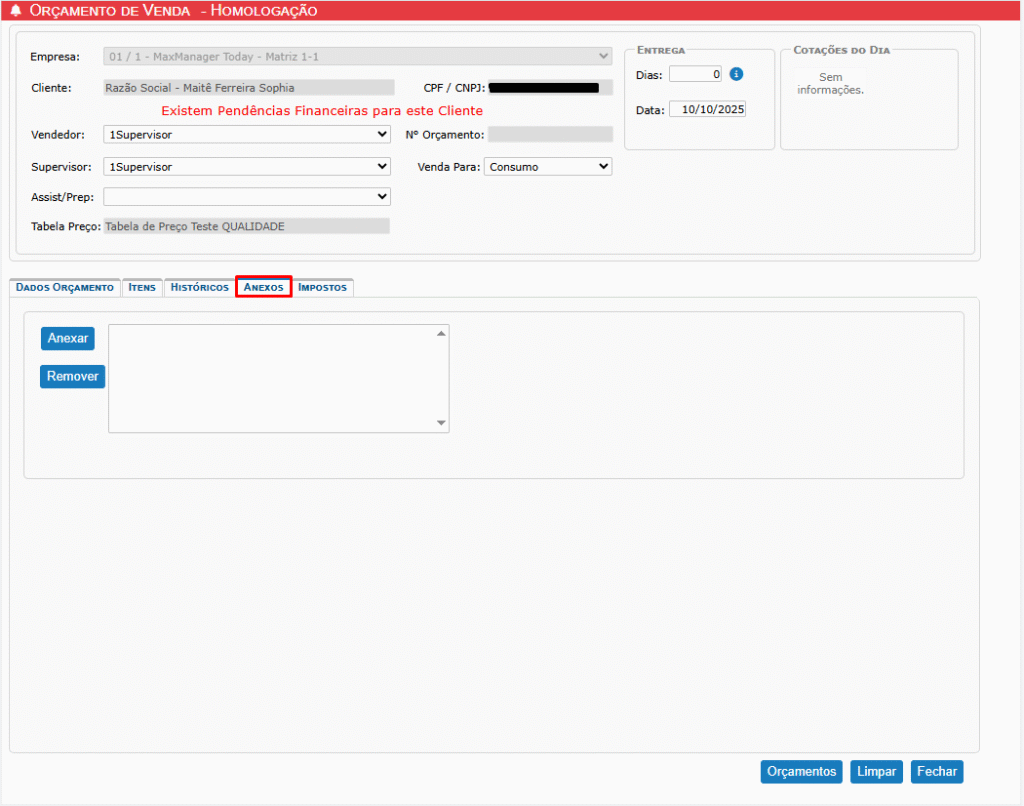The image size is (1024, 806).
Task: Click the blue info icon beside Dias
Action: pyautogui.click(x=736, y=74)
